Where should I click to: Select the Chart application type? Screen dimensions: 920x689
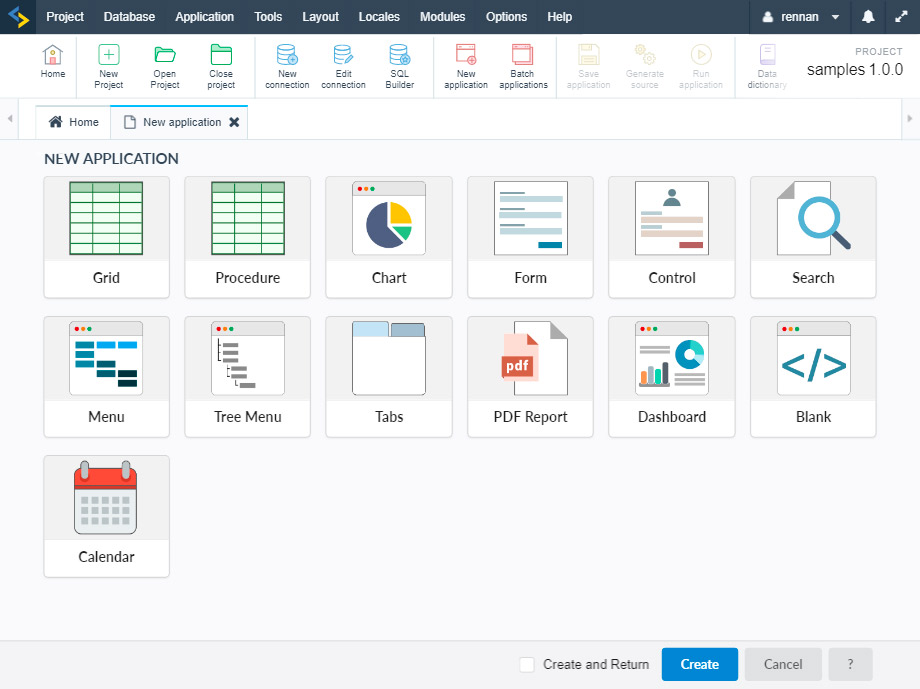click(x=389, y=237)
